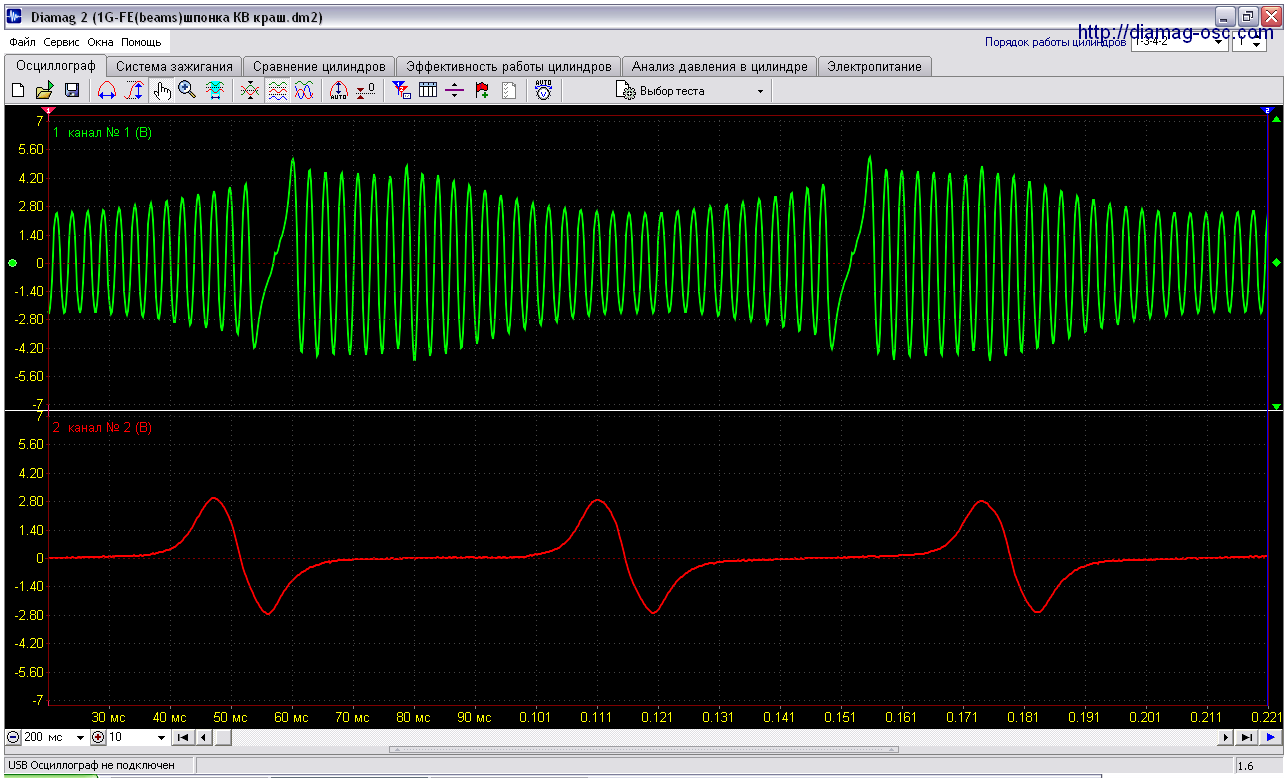1288x778 pixels.
Task: Click the auto scale gauge icon
Action: pyautogui.click(x=338, y=91)
